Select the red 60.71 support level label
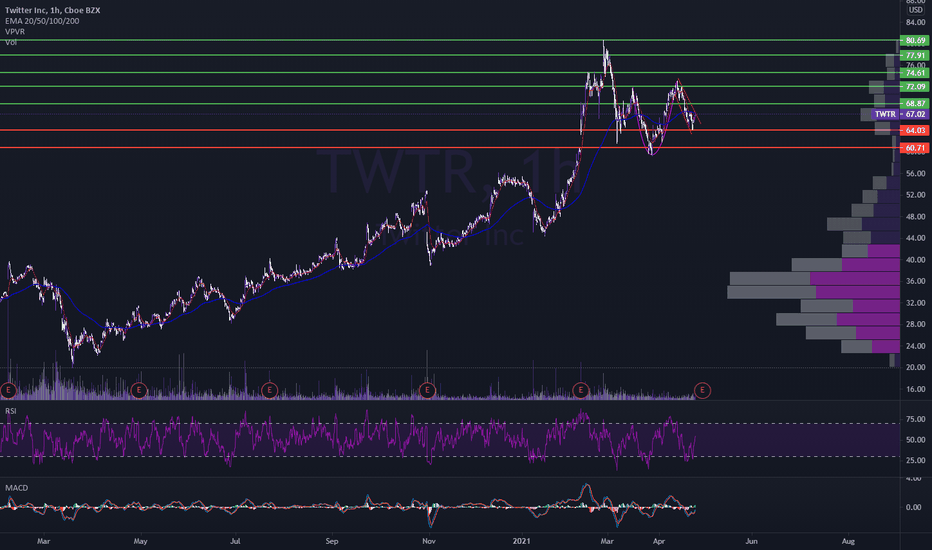 915,147
